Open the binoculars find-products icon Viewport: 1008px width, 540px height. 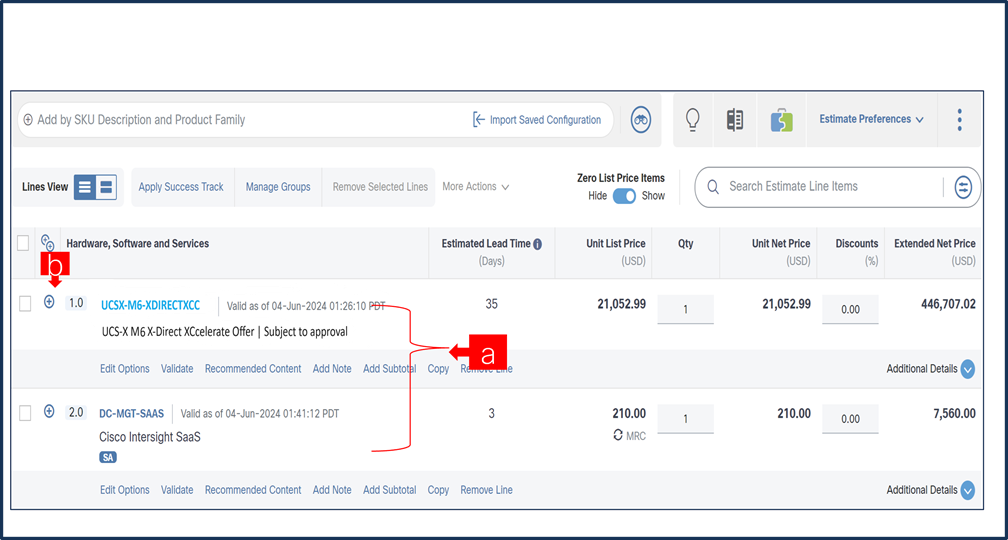641,120
